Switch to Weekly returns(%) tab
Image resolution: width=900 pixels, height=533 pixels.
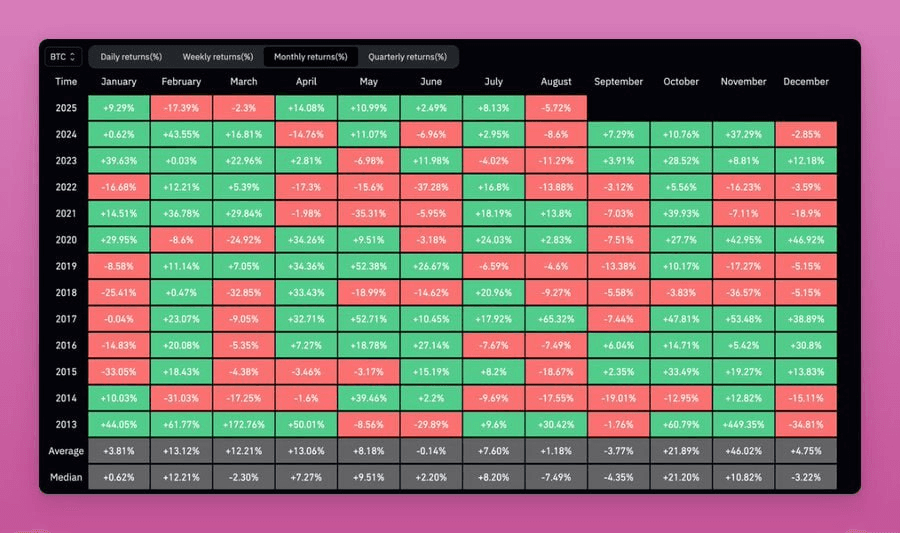(x=218, y=57)
